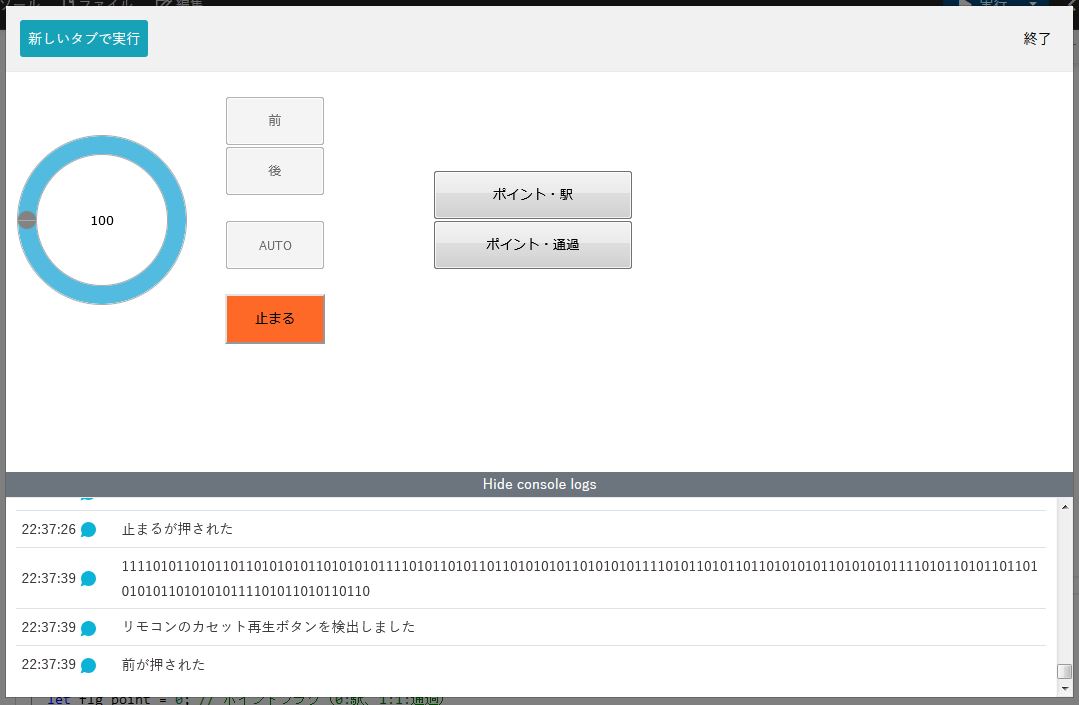Select the ポイント・通過 button
1079x705 pixels.
coord(532,245)
